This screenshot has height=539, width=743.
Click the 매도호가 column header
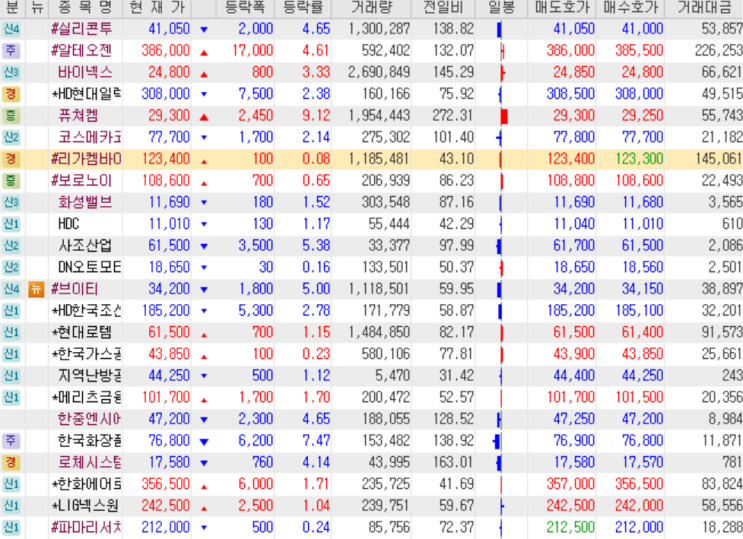[x=562, y=8]
